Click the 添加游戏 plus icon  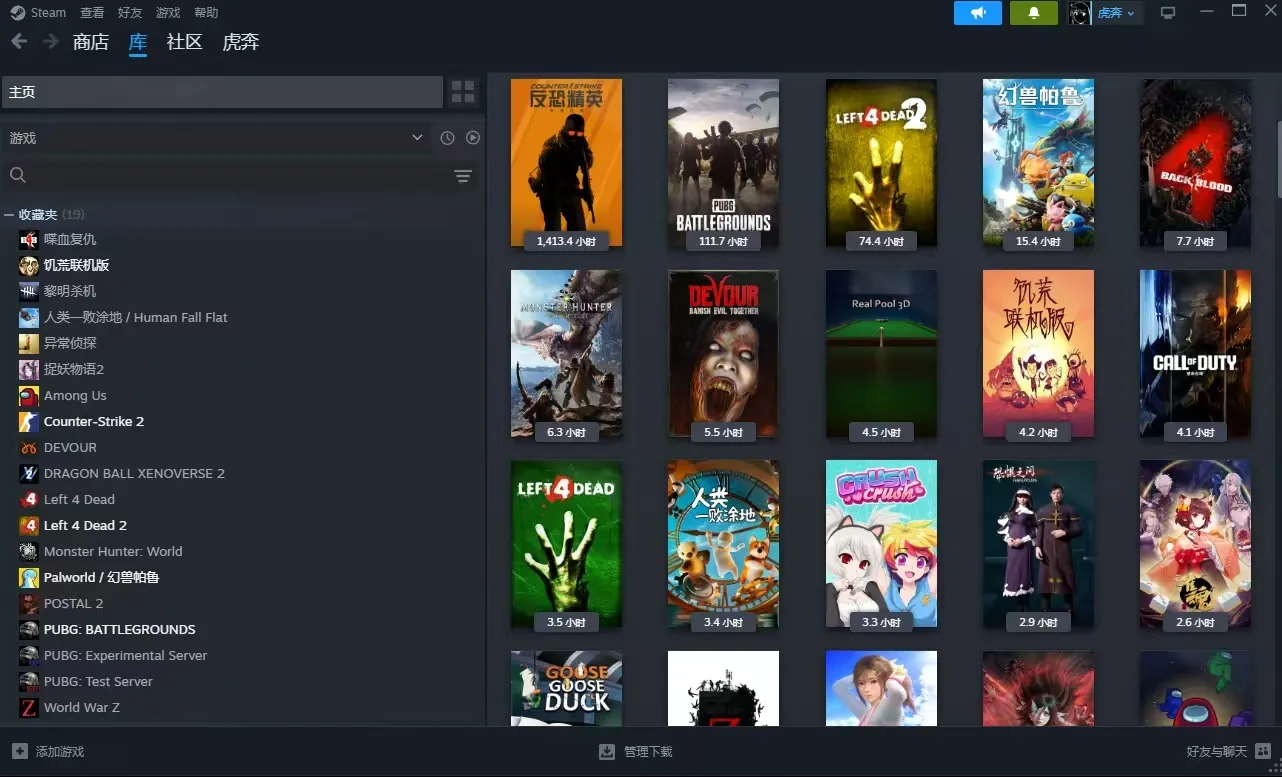20,751
